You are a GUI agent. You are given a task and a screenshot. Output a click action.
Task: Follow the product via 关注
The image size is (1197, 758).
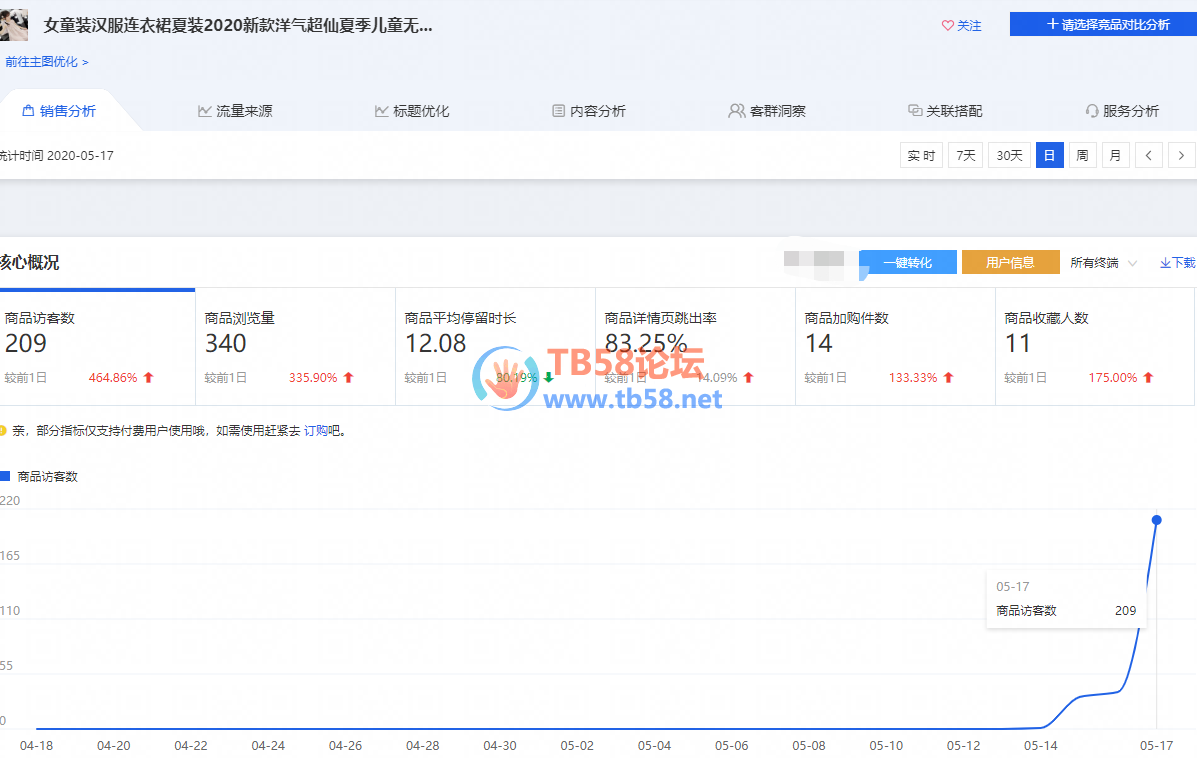click(962, 25)
